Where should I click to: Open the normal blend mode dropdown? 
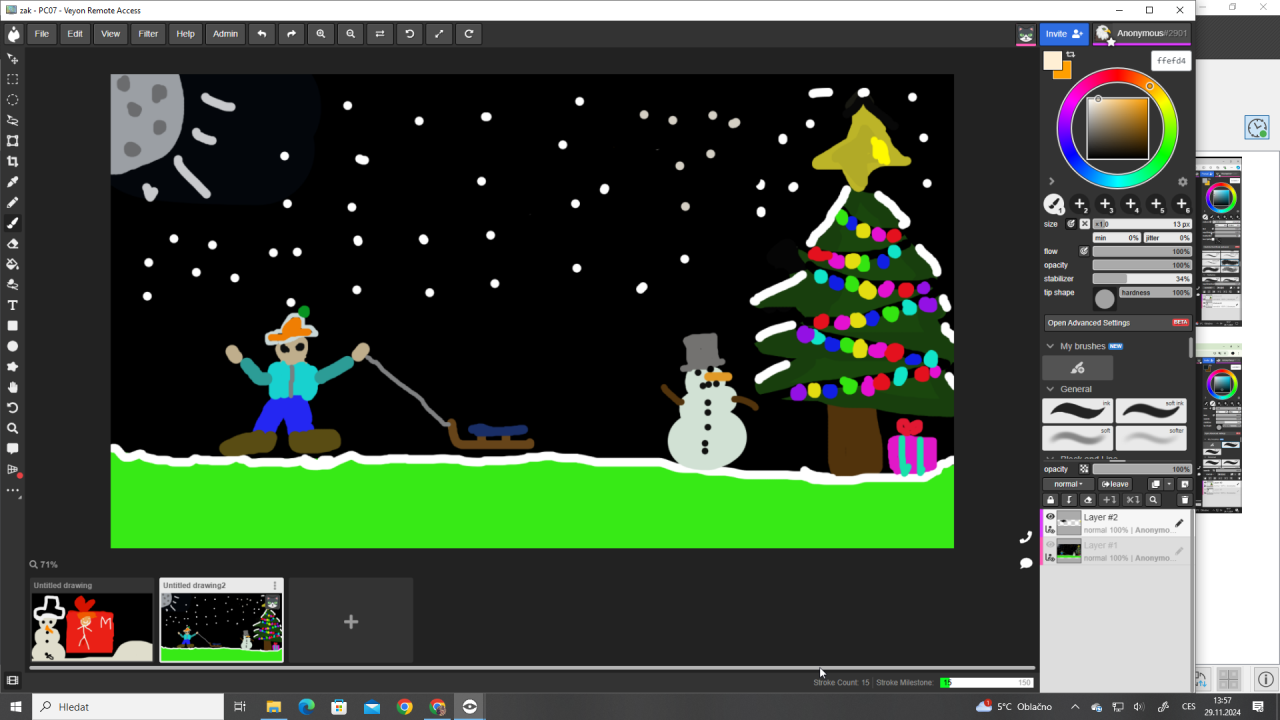[x=1068, y=484]
